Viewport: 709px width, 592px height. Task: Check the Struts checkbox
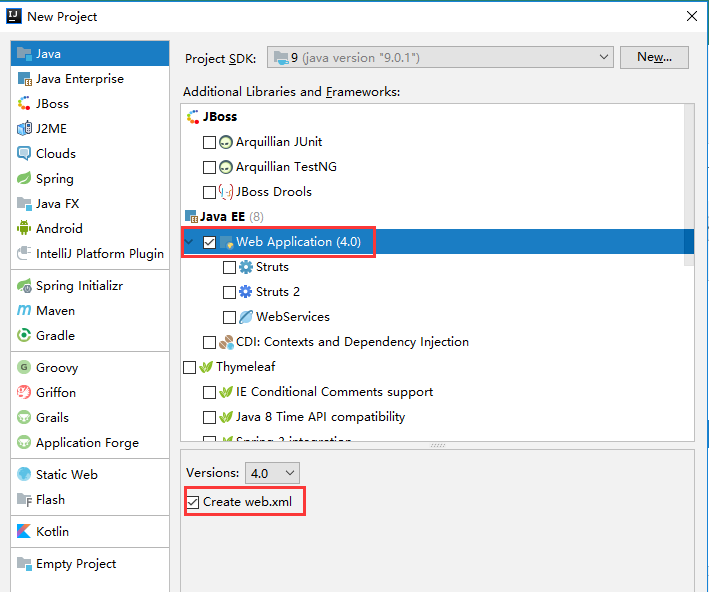(x=229, y=267)
